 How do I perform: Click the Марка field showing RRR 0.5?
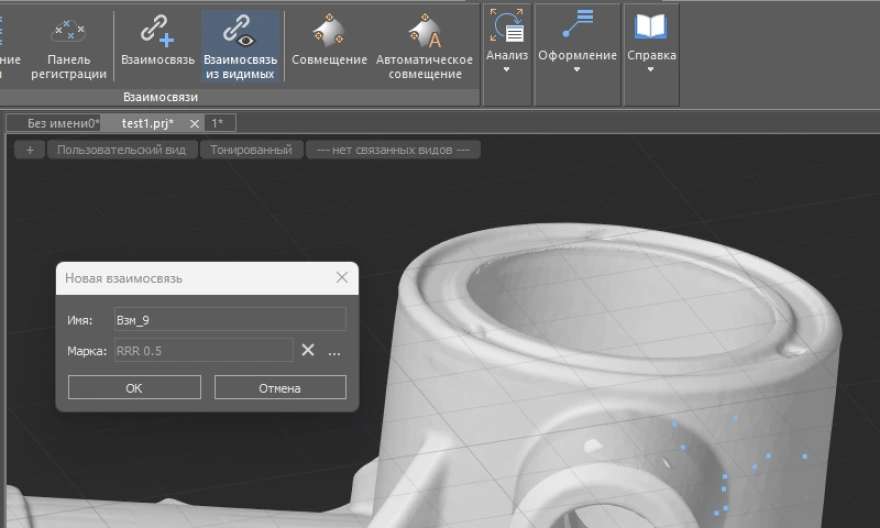coord(203,350)
